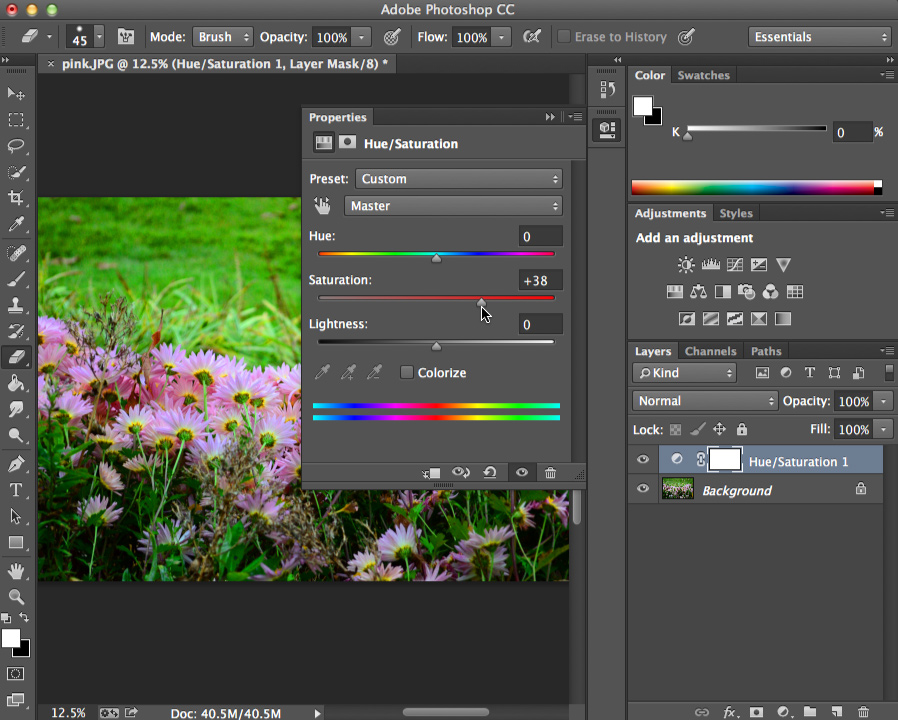Add a Black & White adjustment
This screenshot has height=720, width=898.
tap(722, 291)
